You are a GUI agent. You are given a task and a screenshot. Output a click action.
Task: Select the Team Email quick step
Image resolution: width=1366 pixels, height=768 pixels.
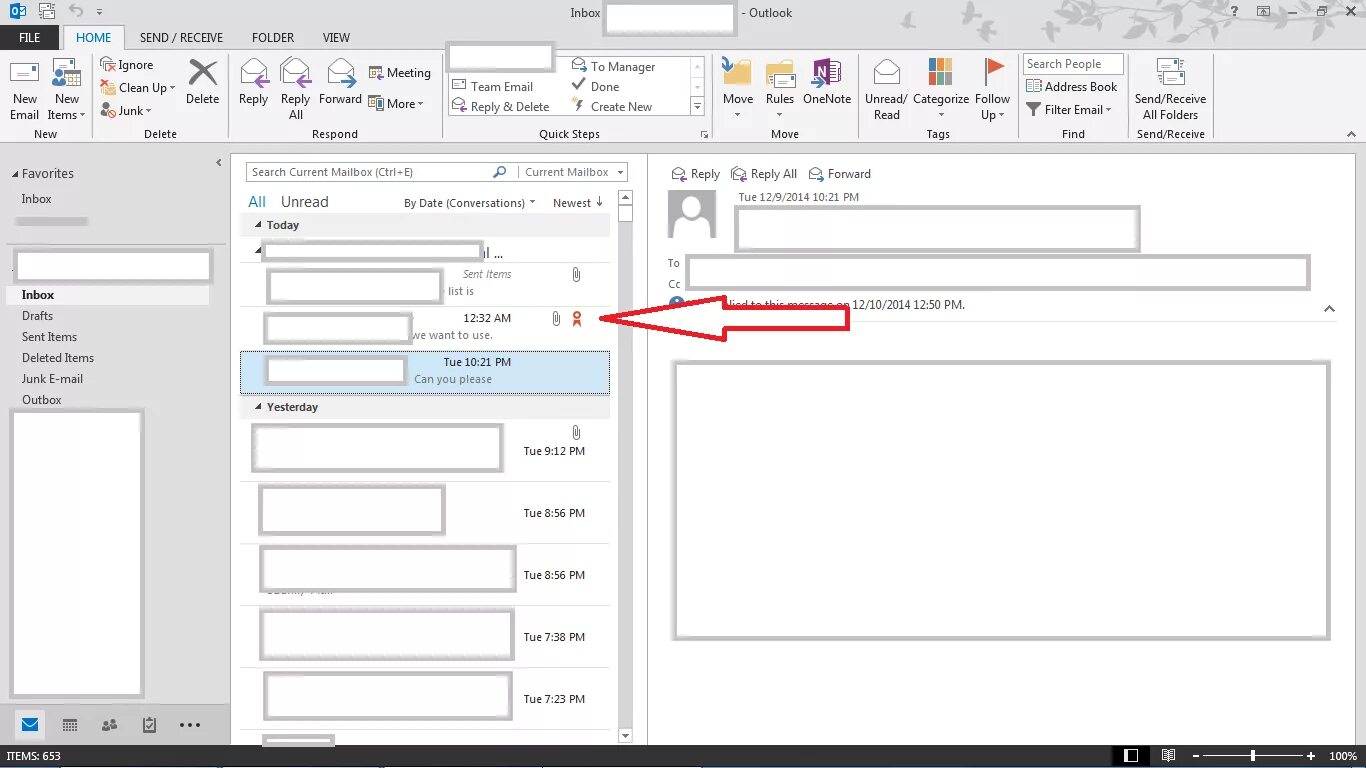click(493, 87)
